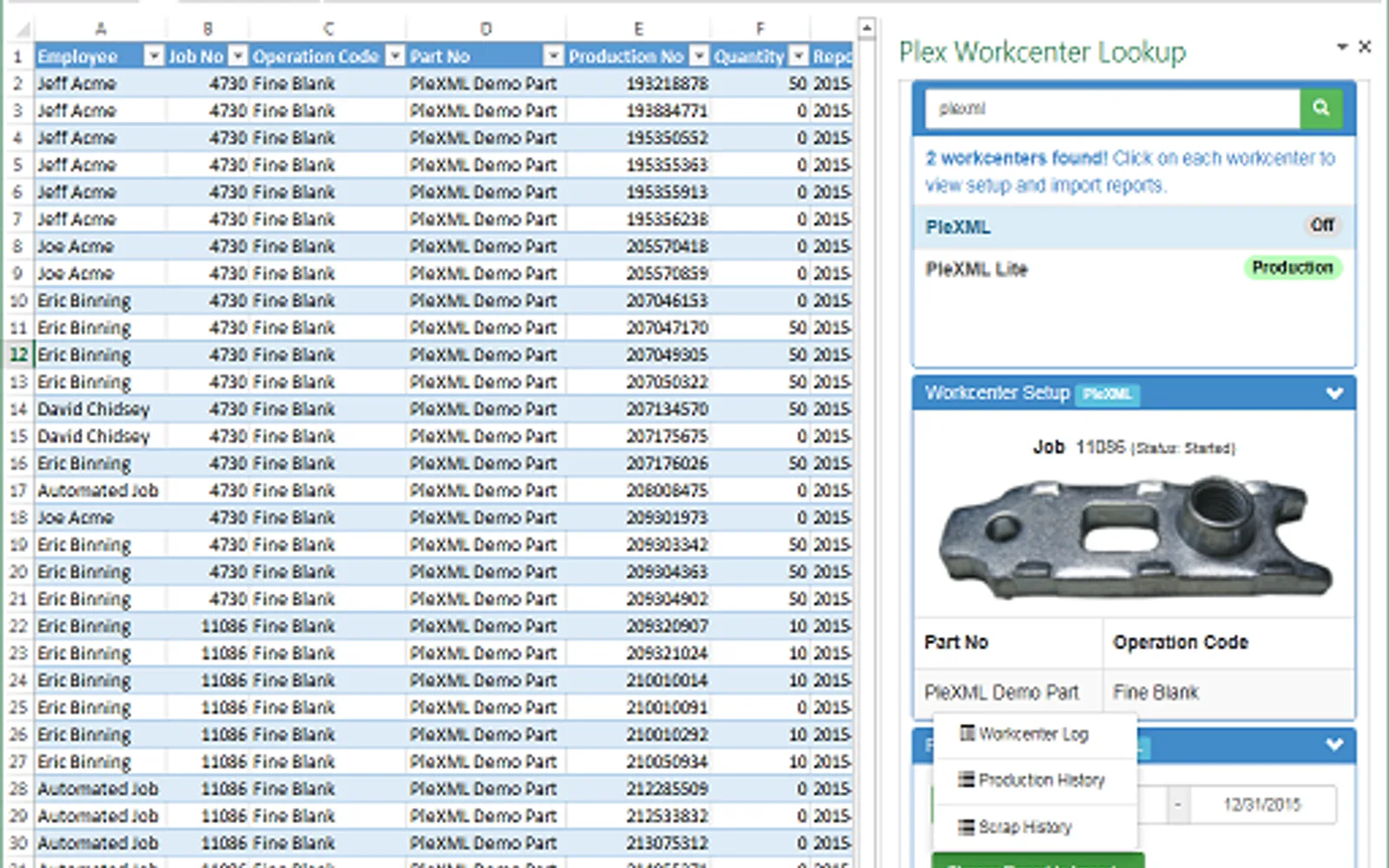The height and width of the screenshot is (868, 1389).
Task: Click cell with production number 193218878
Action: 638,84
